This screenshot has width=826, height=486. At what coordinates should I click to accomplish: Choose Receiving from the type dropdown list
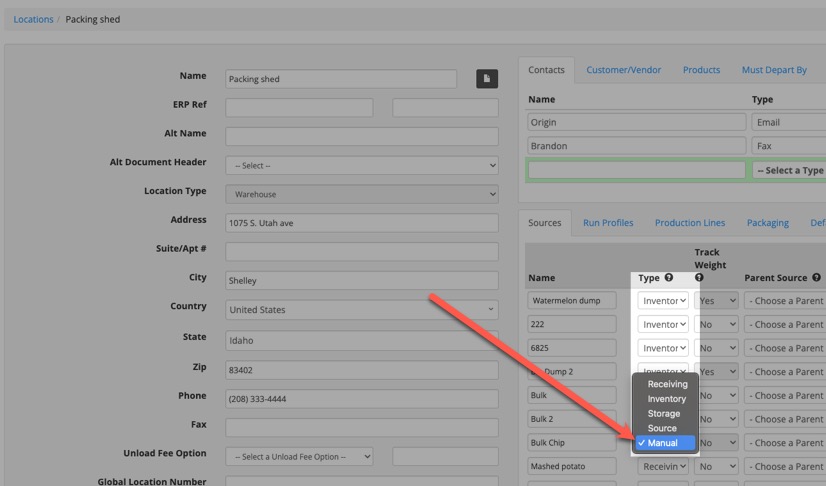tap(667, 384)
